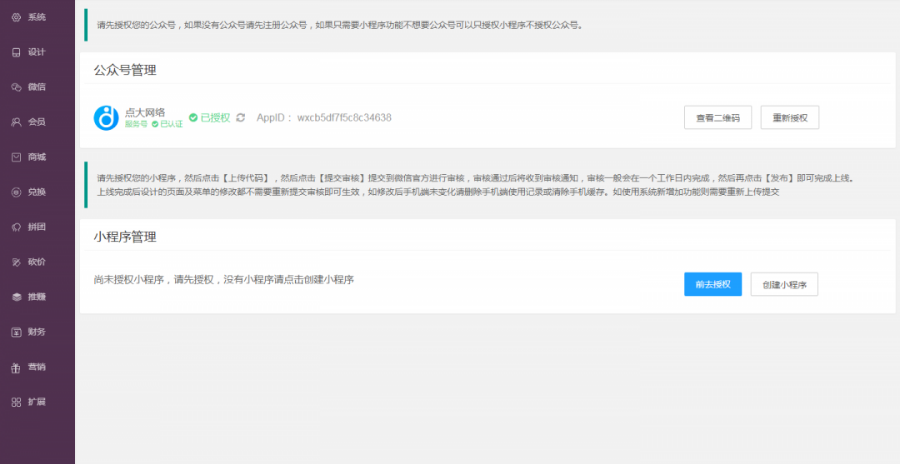Select the 营销 (Marketing) sidebar item

click(30, 367)
